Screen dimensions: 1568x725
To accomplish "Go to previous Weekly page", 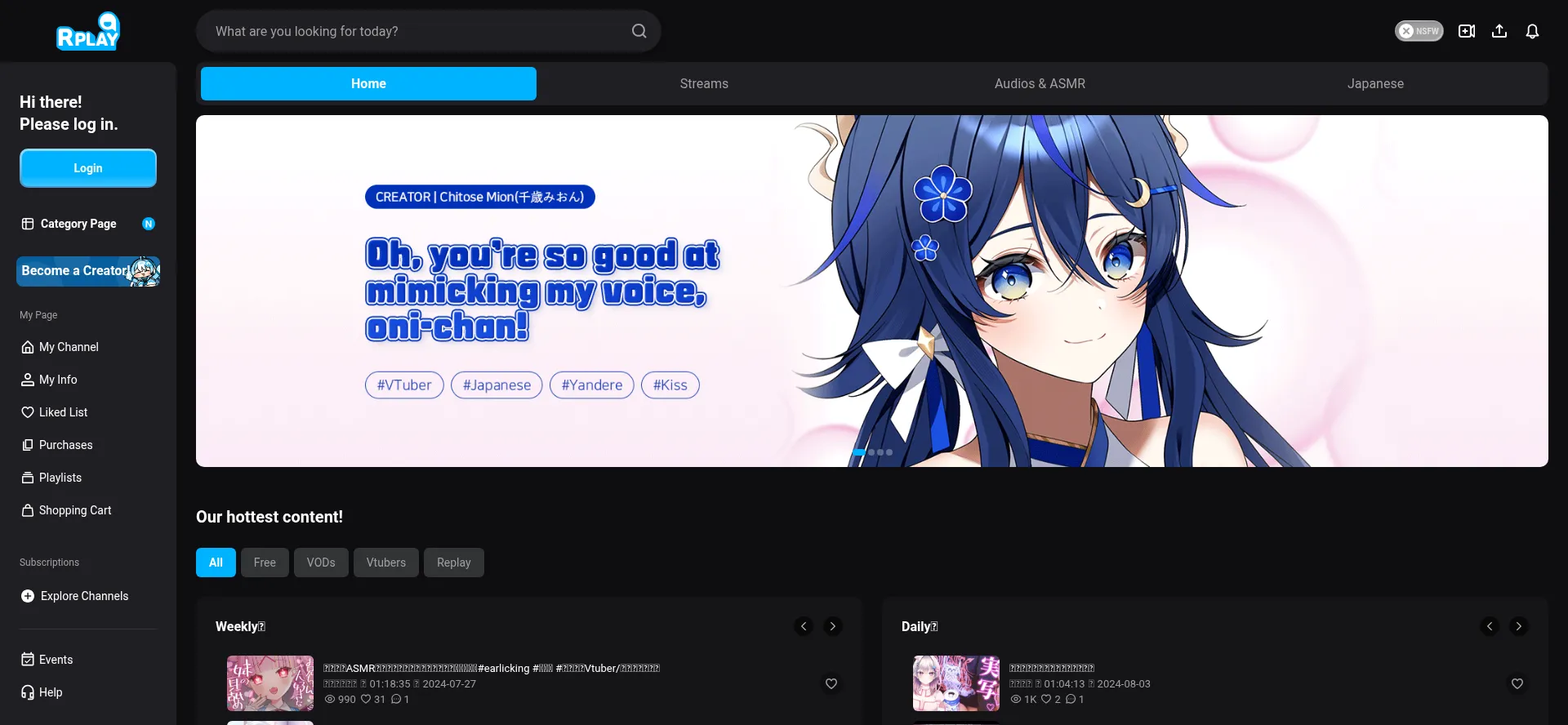I will tap(804, 626).
